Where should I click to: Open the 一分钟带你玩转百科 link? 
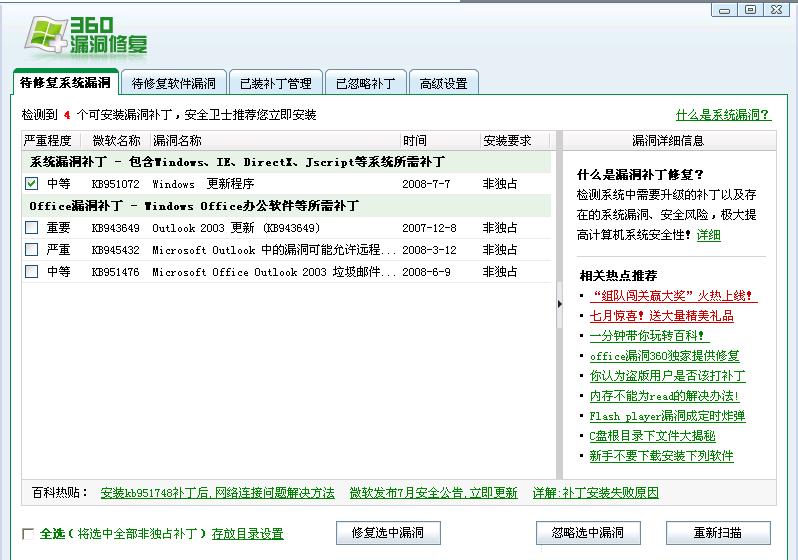649,335
